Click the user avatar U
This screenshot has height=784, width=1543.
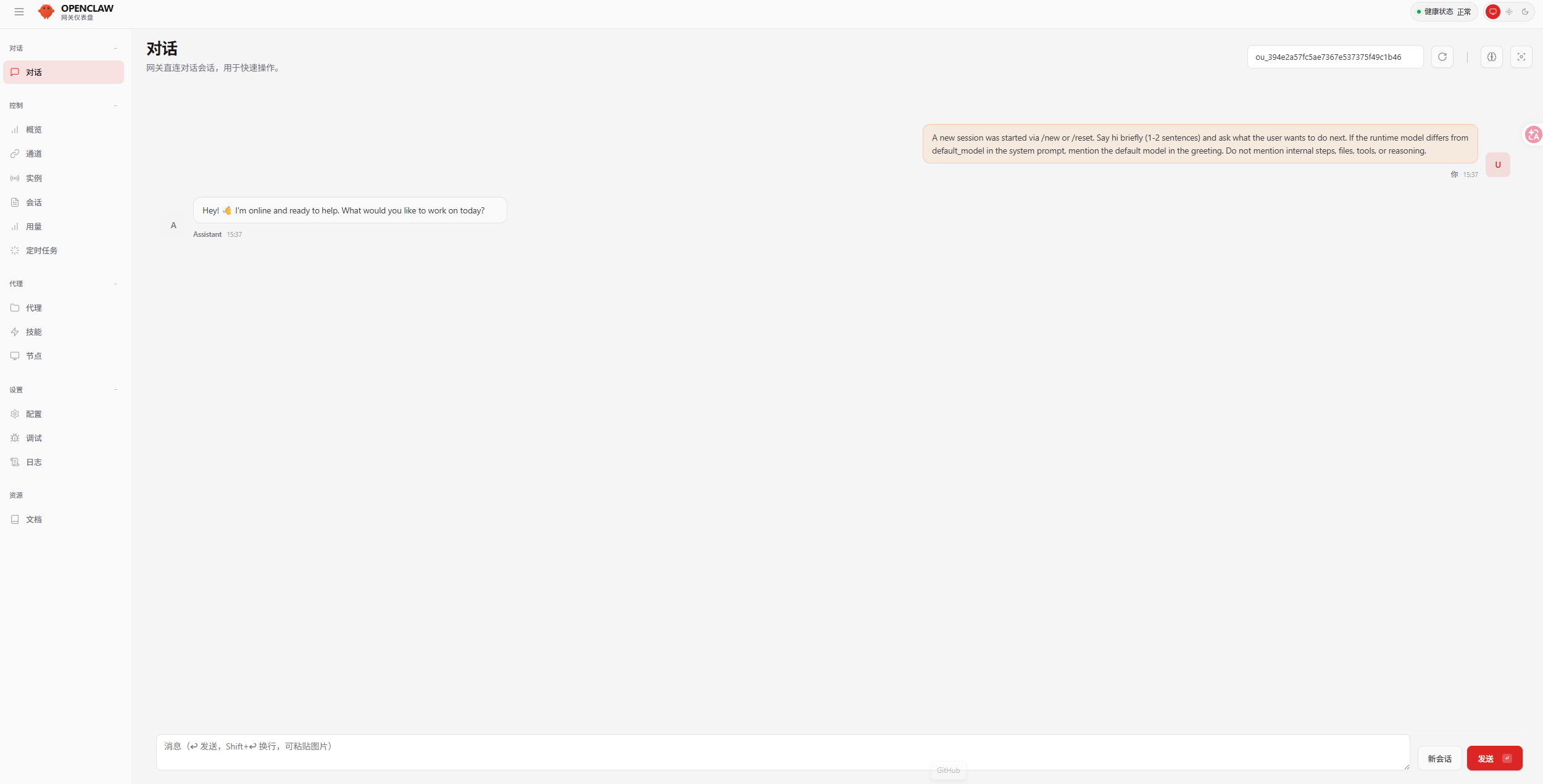coord(1497,165)
